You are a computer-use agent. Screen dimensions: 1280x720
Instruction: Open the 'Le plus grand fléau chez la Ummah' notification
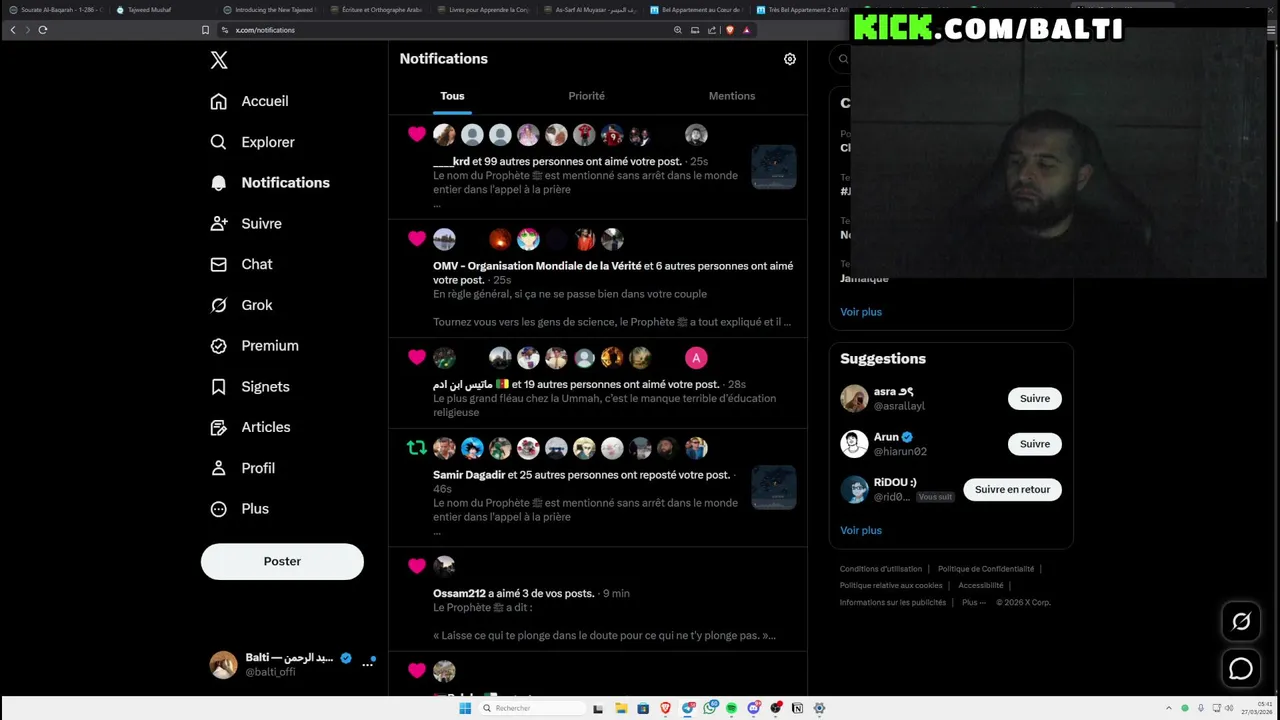click(598, 383)
